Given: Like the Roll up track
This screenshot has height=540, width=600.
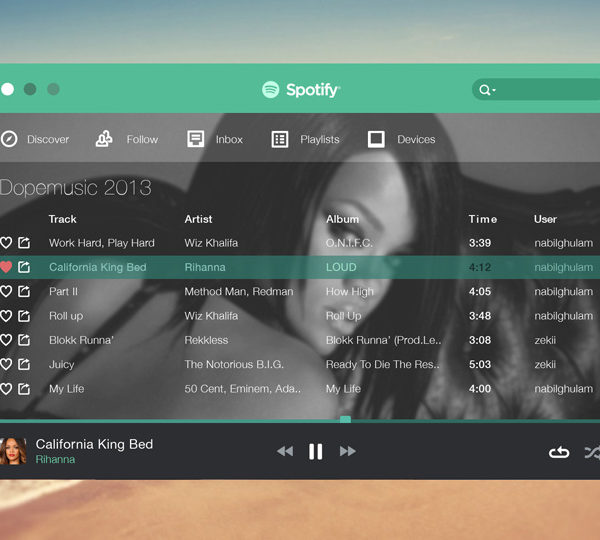Looking at the screenshot, I should [x=6, y=316].
